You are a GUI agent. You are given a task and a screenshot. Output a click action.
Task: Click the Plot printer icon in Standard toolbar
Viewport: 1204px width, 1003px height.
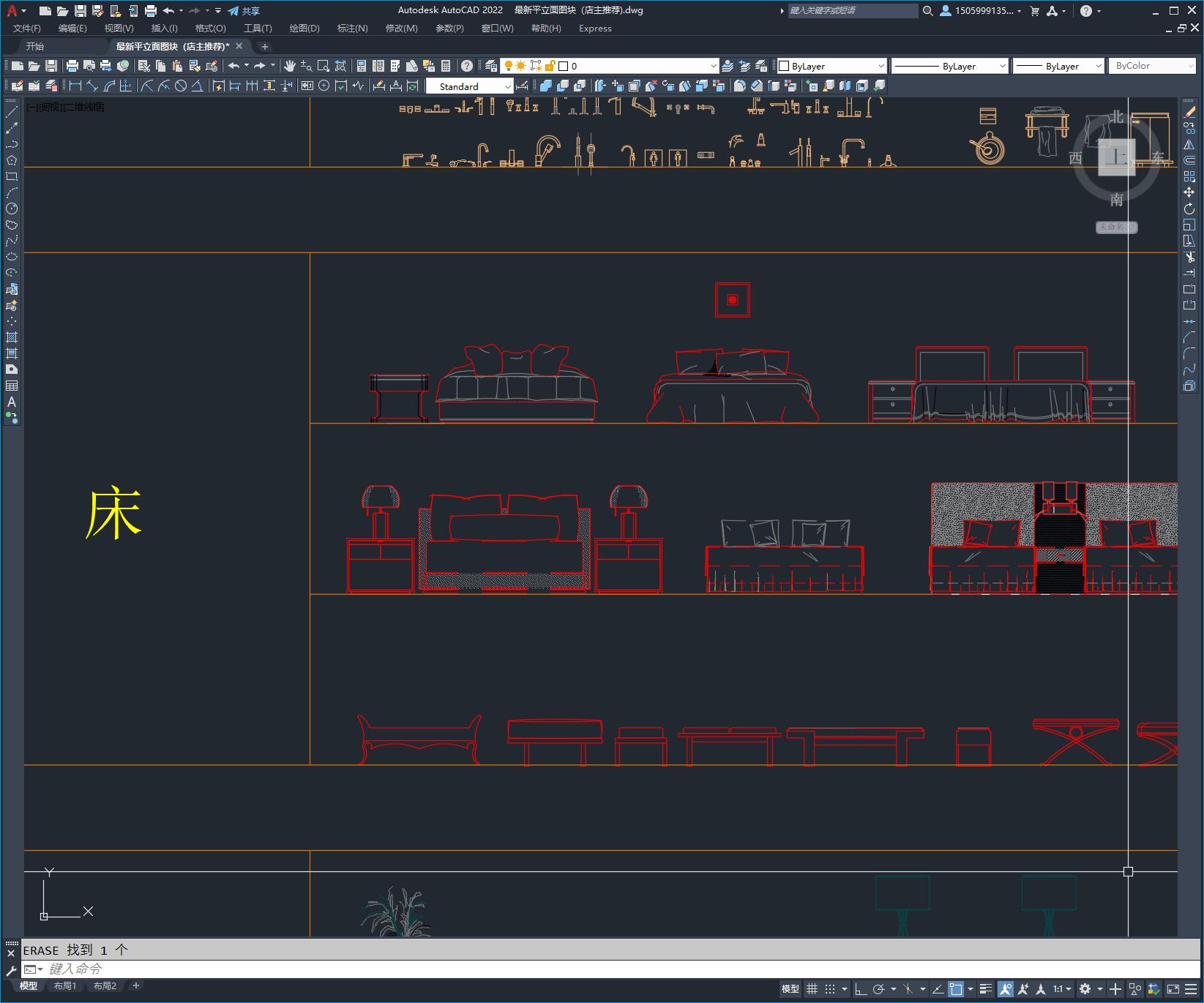click(x=72, y=66)
